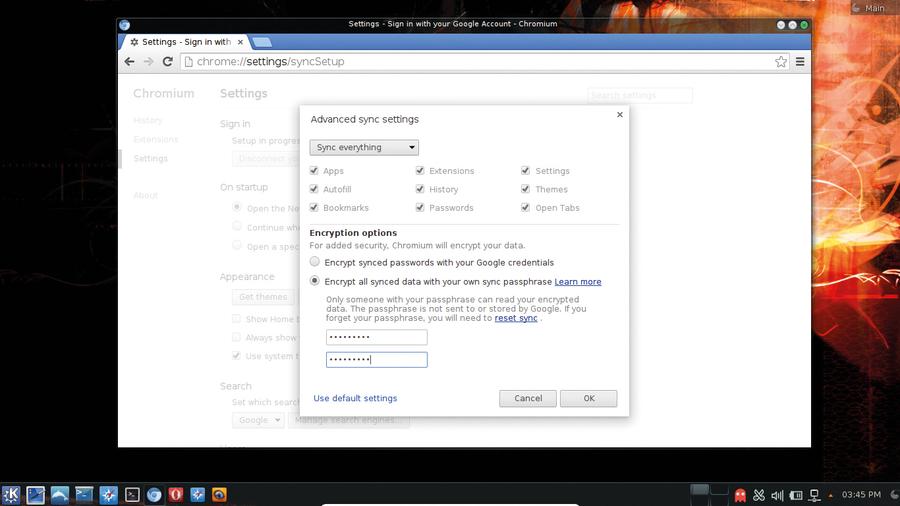Open the small compass icon beside Opera
The image size is (900, 506).
tap(197, 495)
